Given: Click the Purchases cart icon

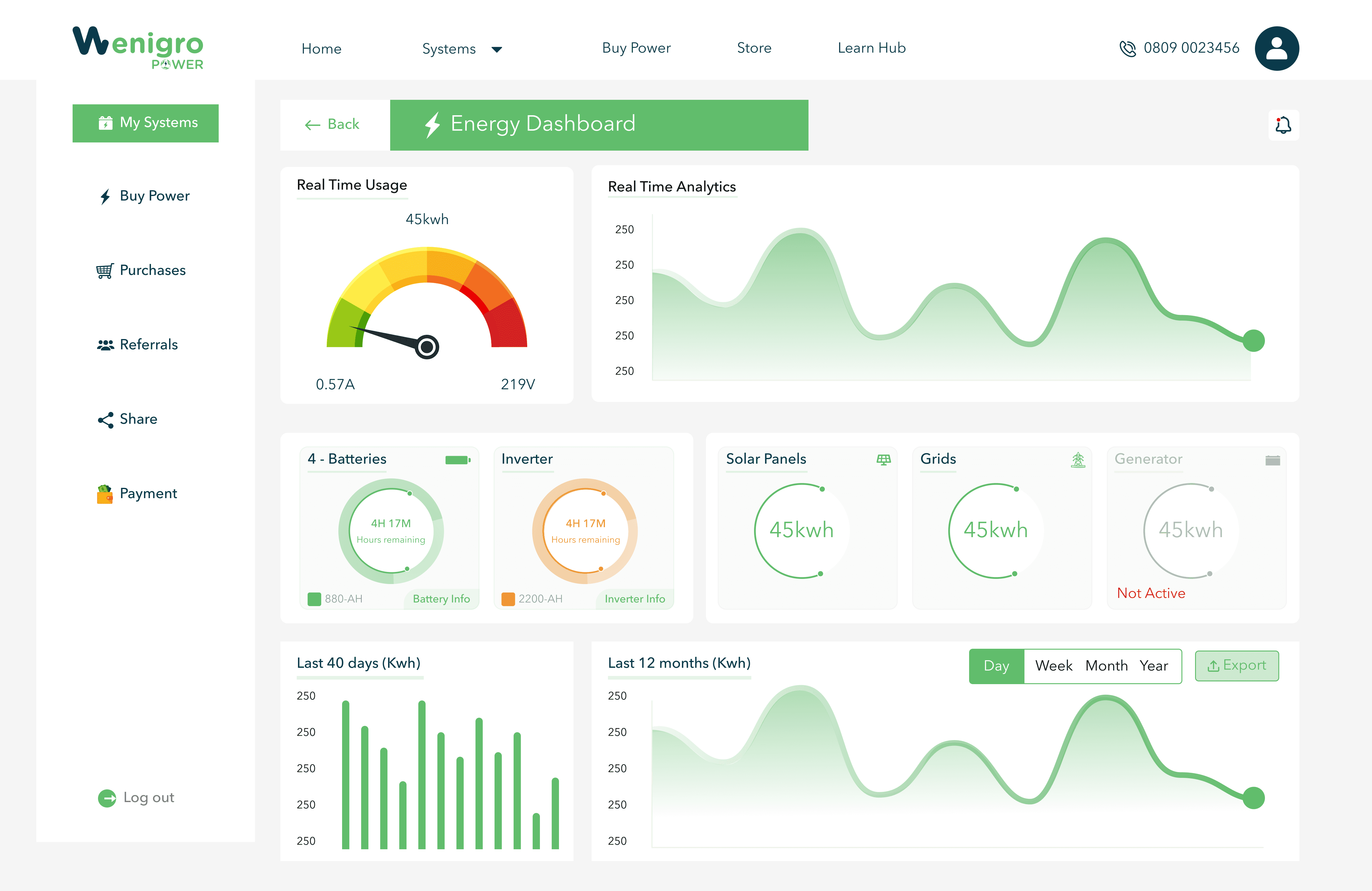Looking at the screenshot, I should point(104,270).
